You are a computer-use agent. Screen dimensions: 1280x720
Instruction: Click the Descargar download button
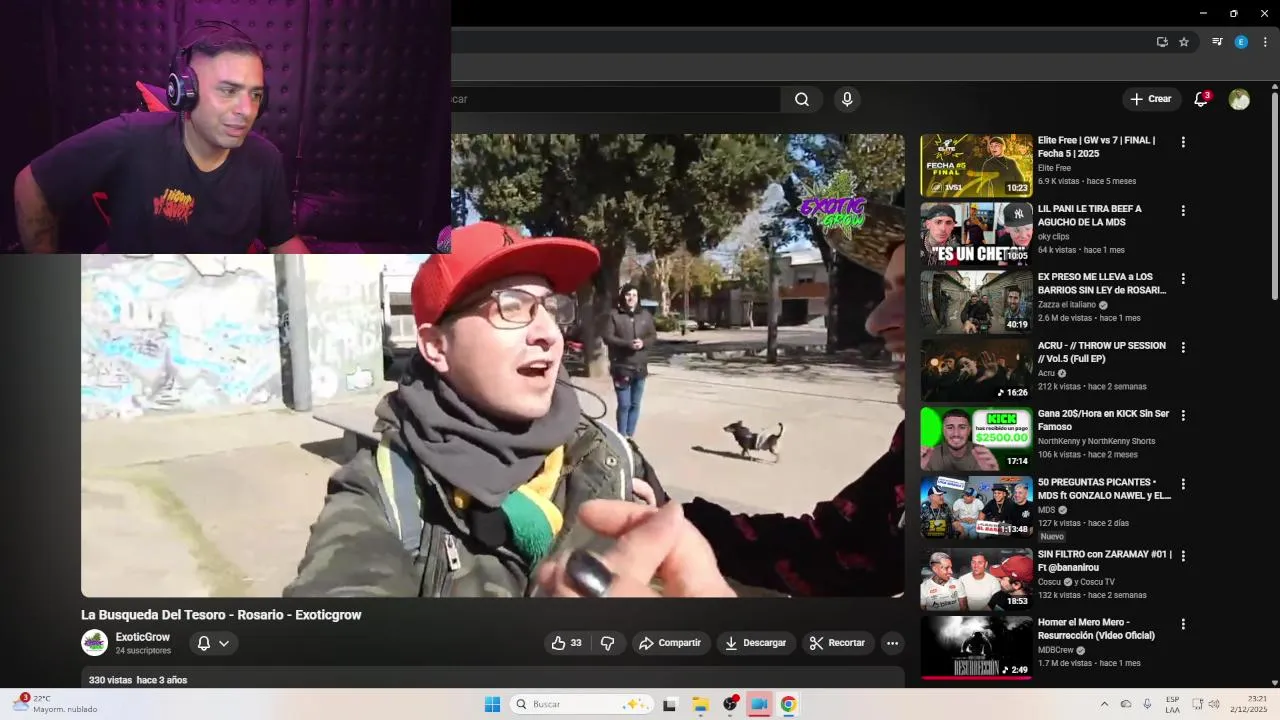click(x=756, y=643)
